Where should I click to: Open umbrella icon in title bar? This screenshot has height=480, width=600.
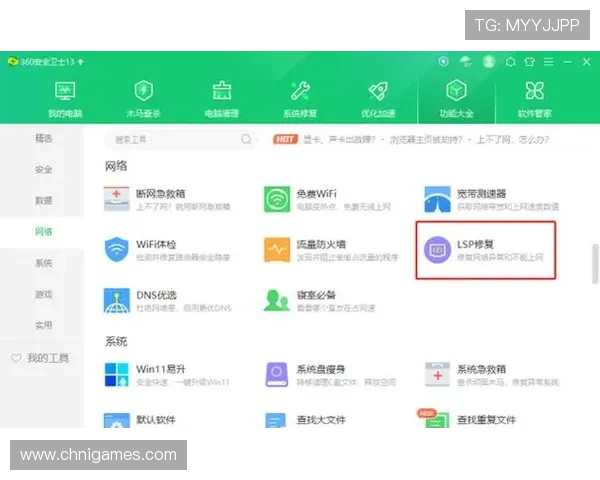(x=466, y=61)
